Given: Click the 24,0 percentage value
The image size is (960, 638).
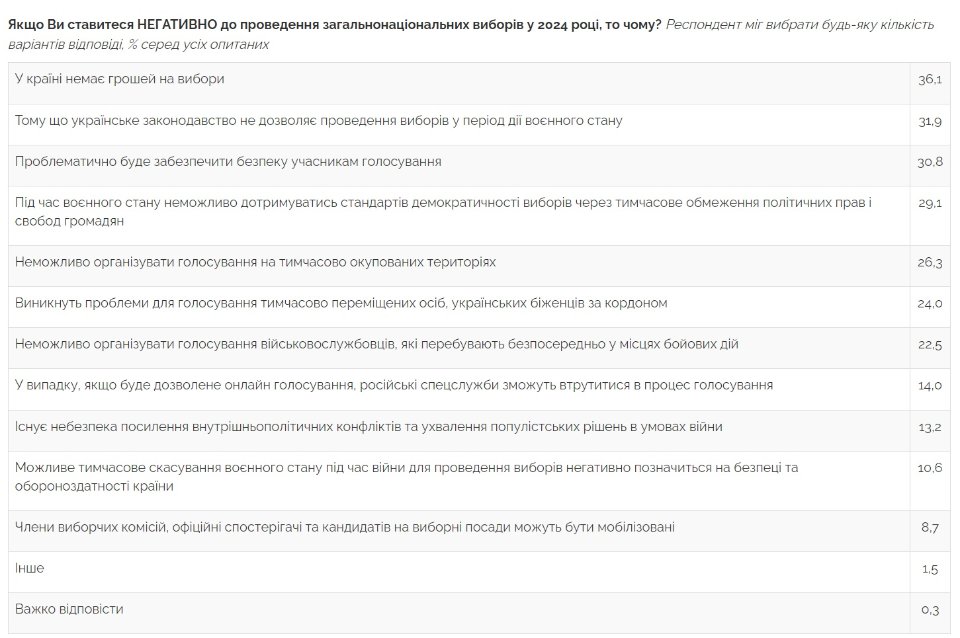Looking at the screenshot, I should tap(930, 304).
